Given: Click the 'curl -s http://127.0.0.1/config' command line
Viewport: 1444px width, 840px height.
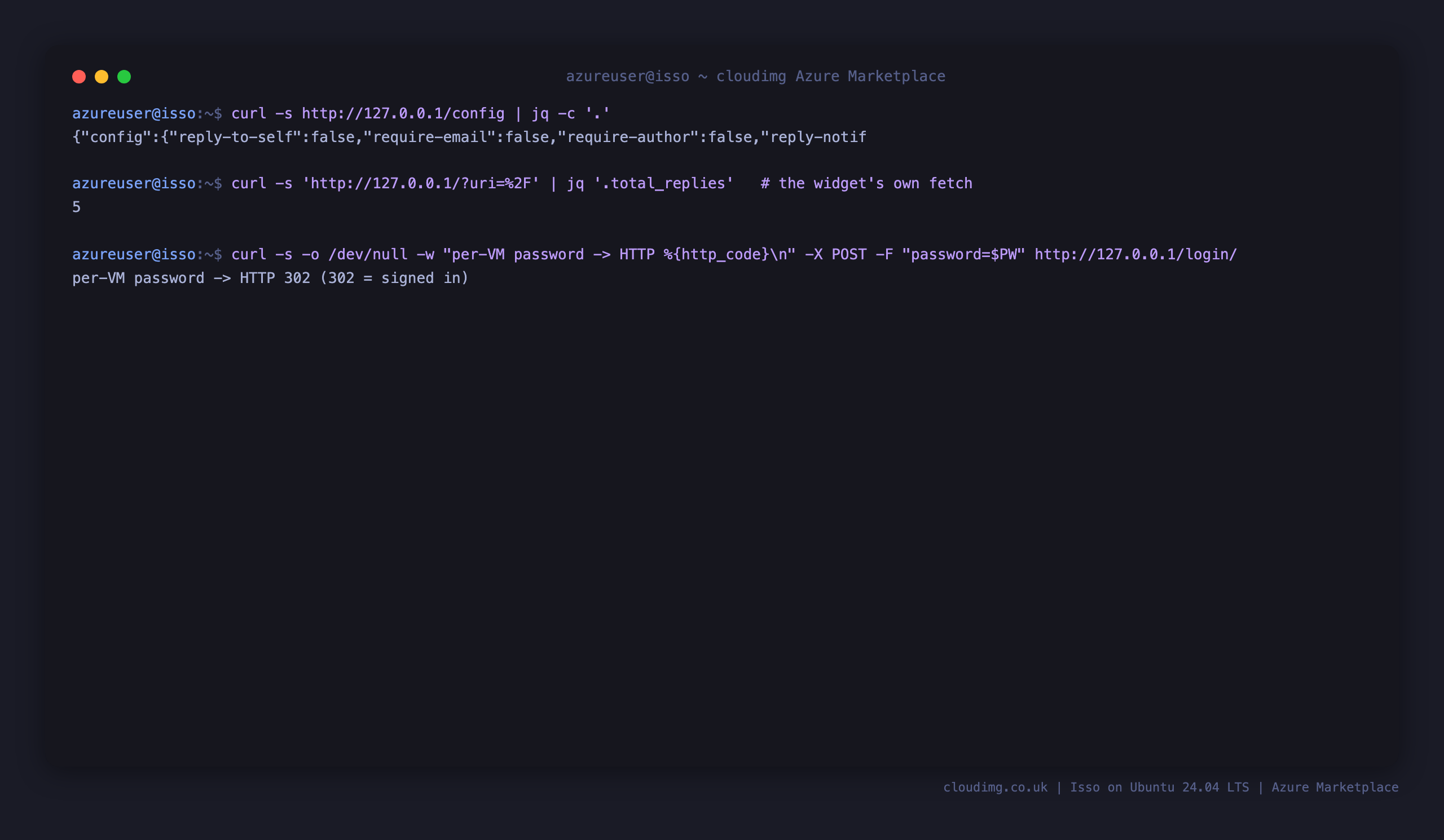Looking at the screenshot, I should (421, 113).
